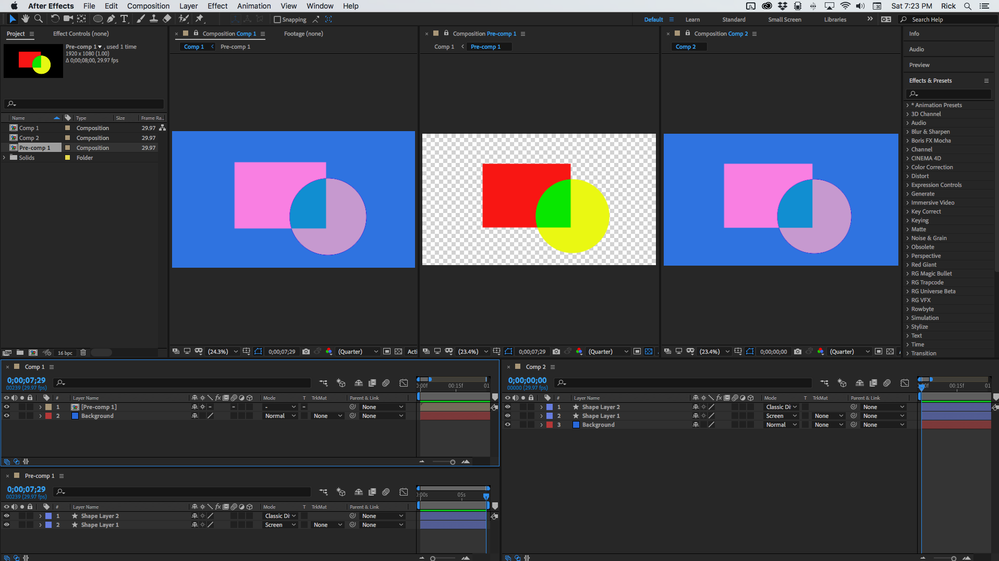Select the Puppet Pin tool
This screenshot has width=999, height=561.
(x=200, y=19)
